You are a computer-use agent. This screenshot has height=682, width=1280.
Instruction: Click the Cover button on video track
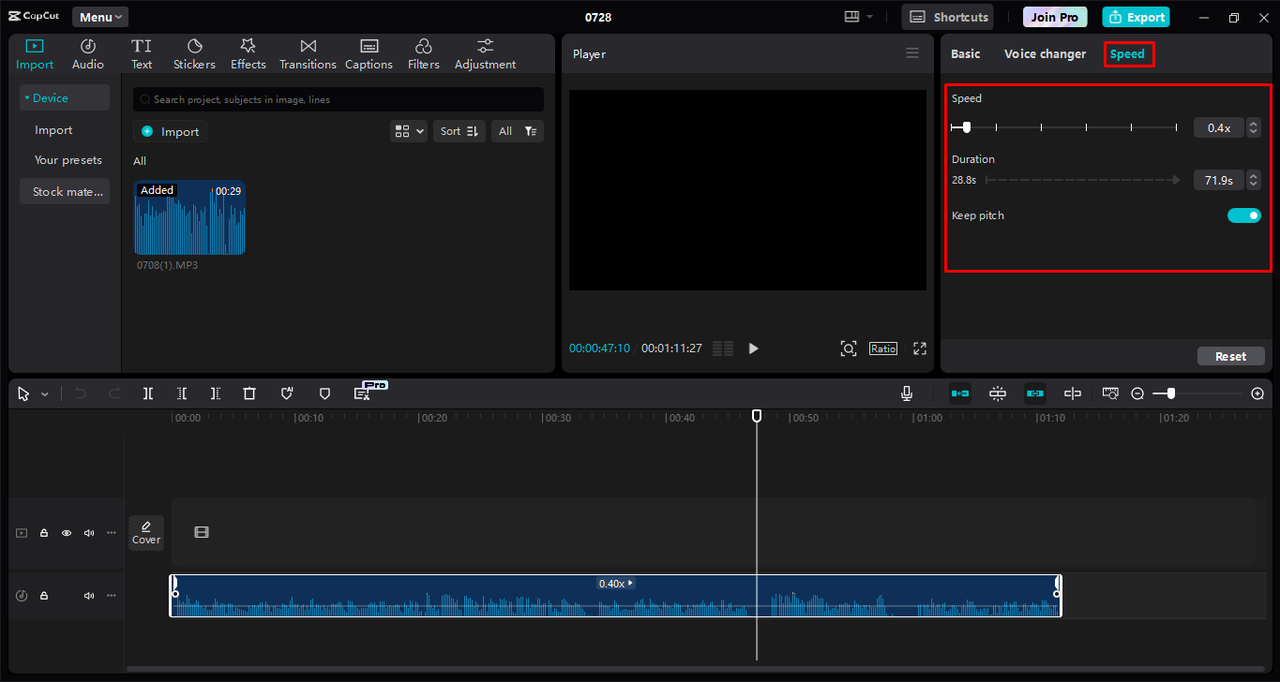point(146,532)
